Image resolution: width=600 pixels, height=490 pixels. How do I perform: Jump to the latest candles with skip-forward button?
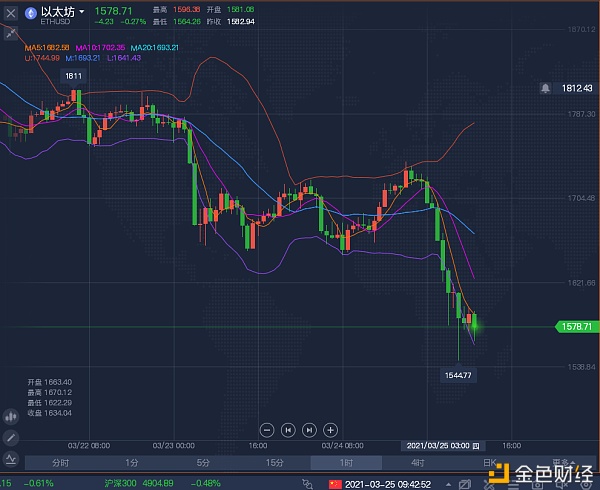coord(309,430)
